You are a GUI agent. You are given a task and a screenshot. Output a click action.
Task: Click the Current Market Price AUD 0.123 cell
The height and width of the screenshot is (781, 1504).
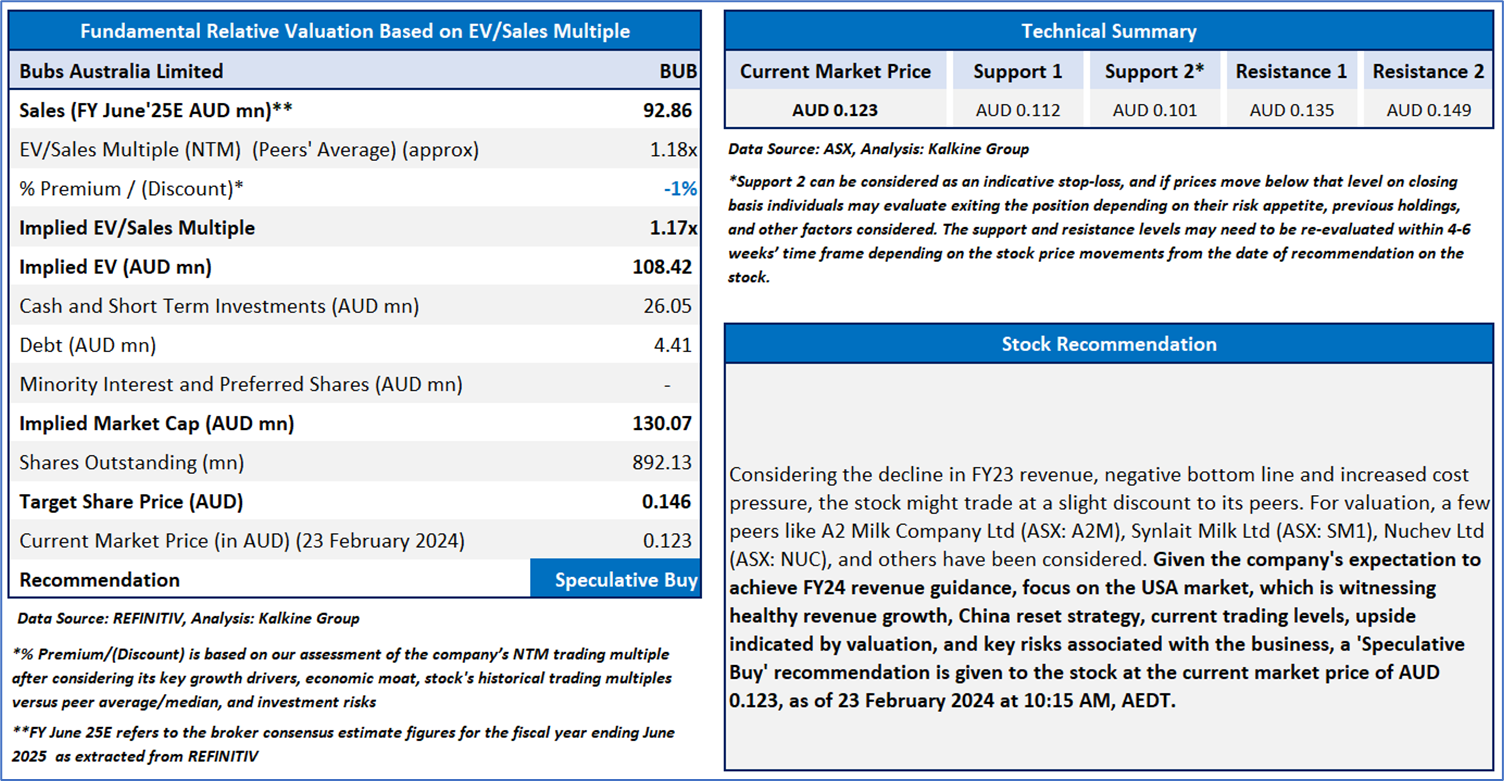coord(835,110)
